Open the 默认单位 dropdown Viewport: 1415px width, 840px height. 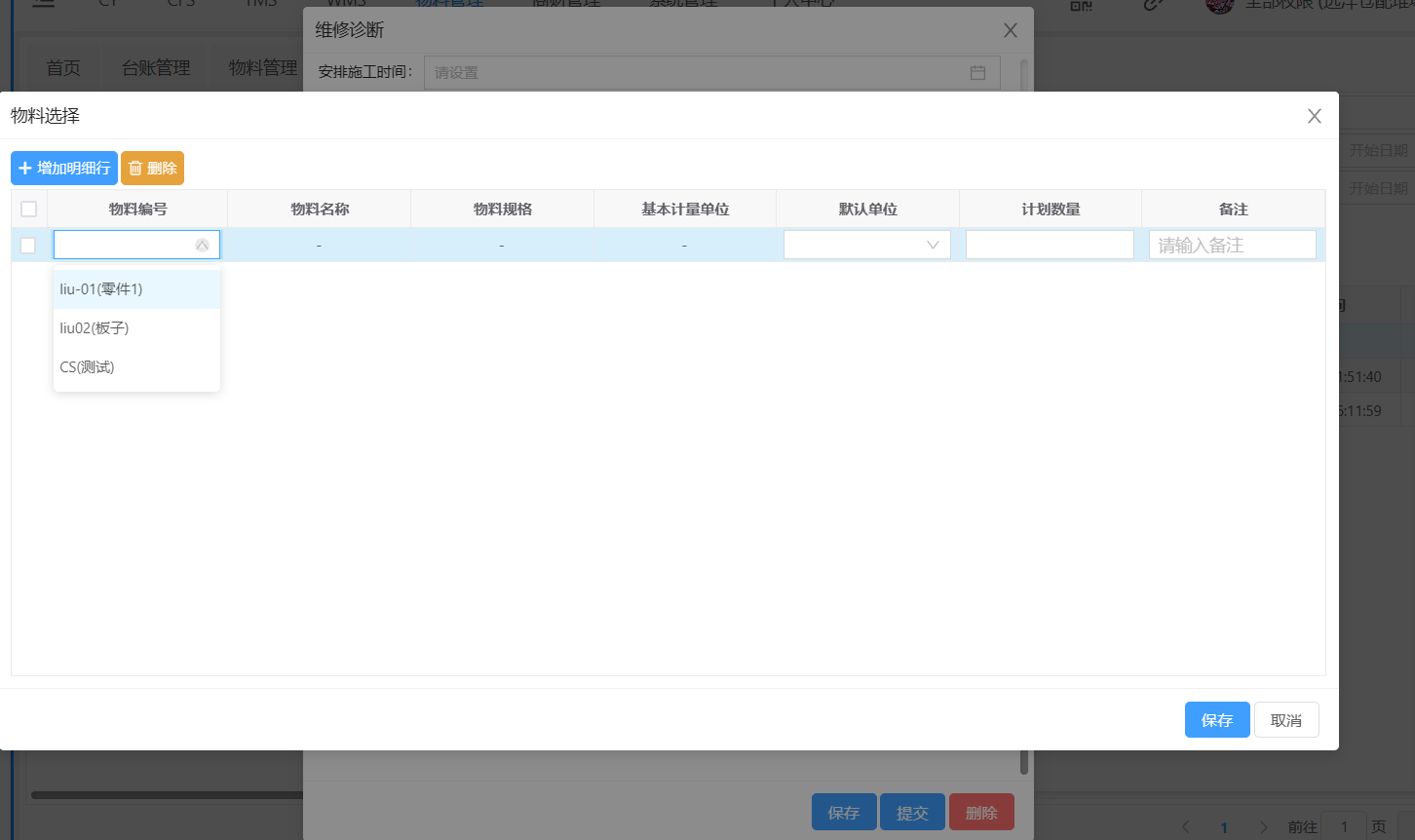(x=866, y=246)
